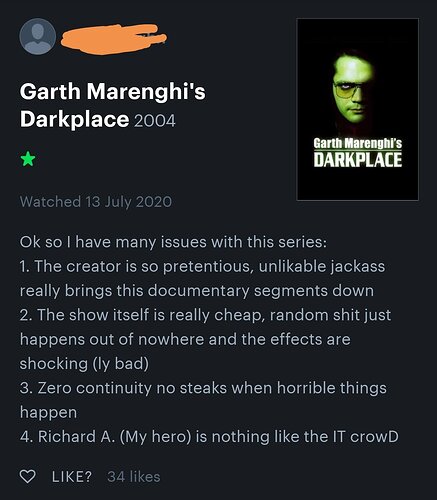Screen dimensions: 437x500
Task: Click the review's opening line about many issues
Action: coord(173,242)
